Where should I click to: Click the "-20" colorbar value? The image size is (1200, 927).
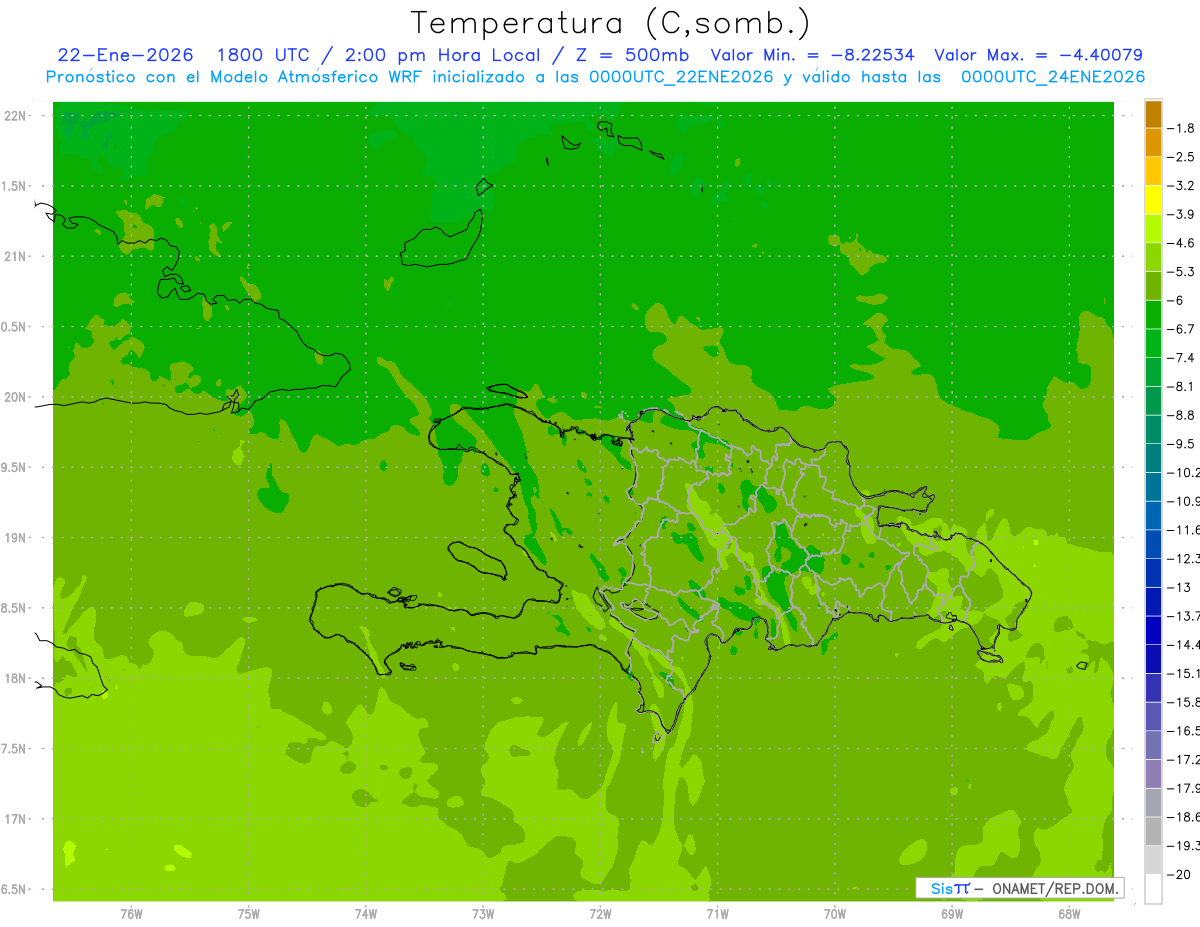(x=1180, y=874)
